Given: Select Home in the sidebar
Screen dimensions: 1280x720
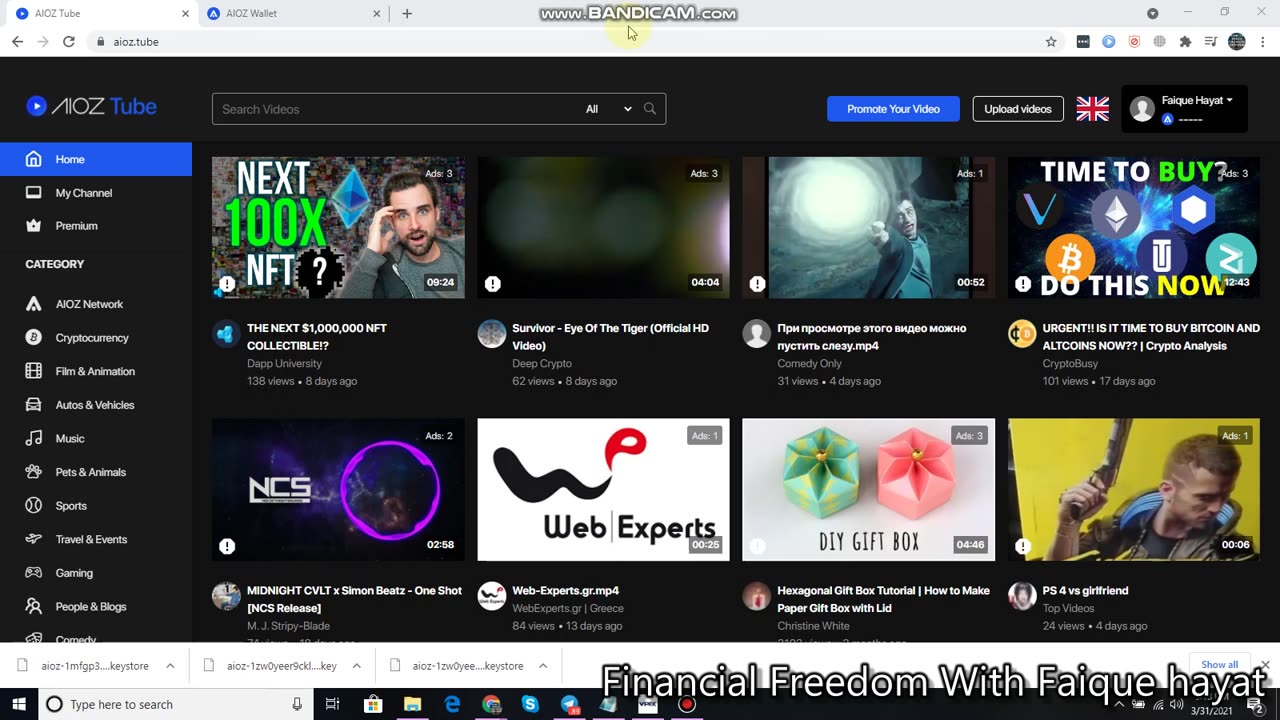Looking at the screenshot, I should coord(96,159).
